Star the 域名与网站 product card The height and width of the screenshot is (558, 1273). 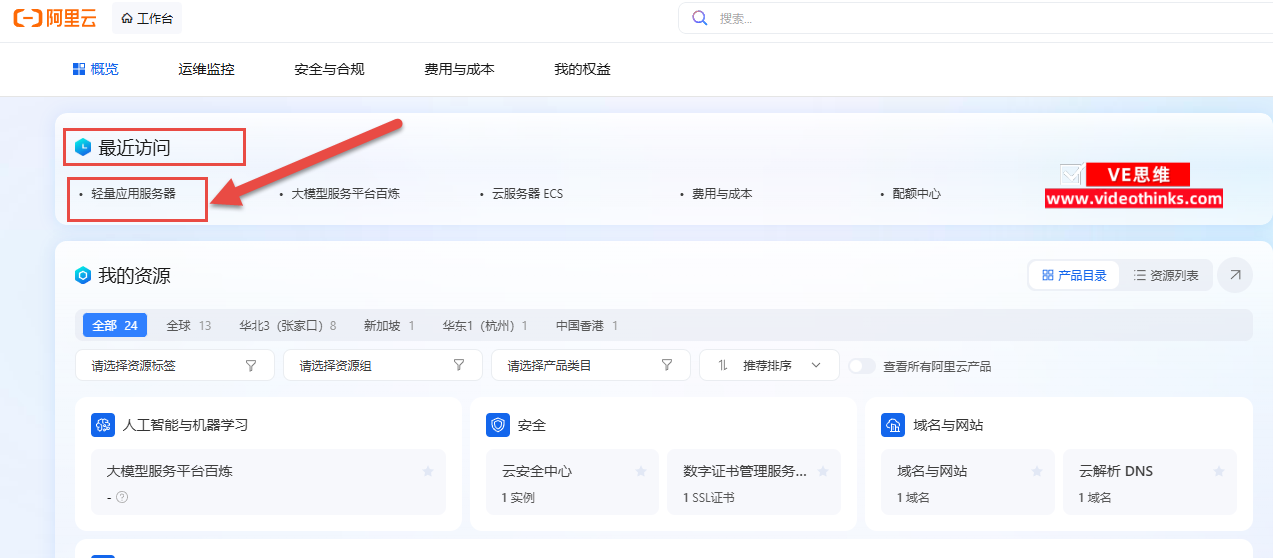pyautogui.click(x=1037, y=471)
